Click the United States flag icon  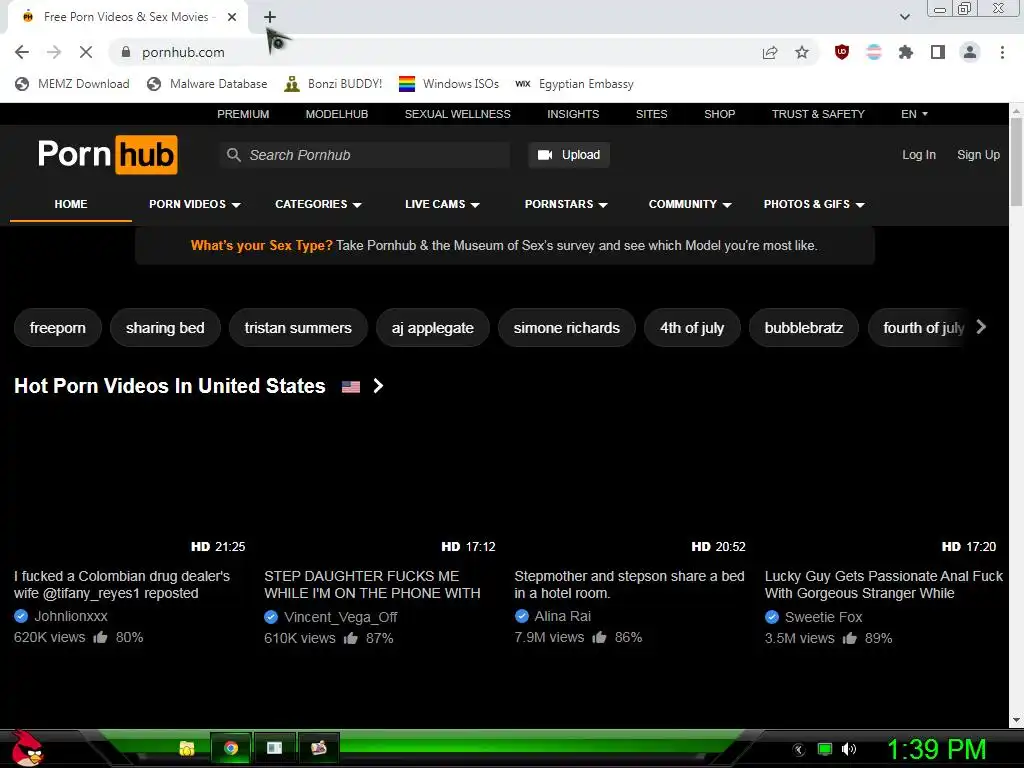[351, 387]
